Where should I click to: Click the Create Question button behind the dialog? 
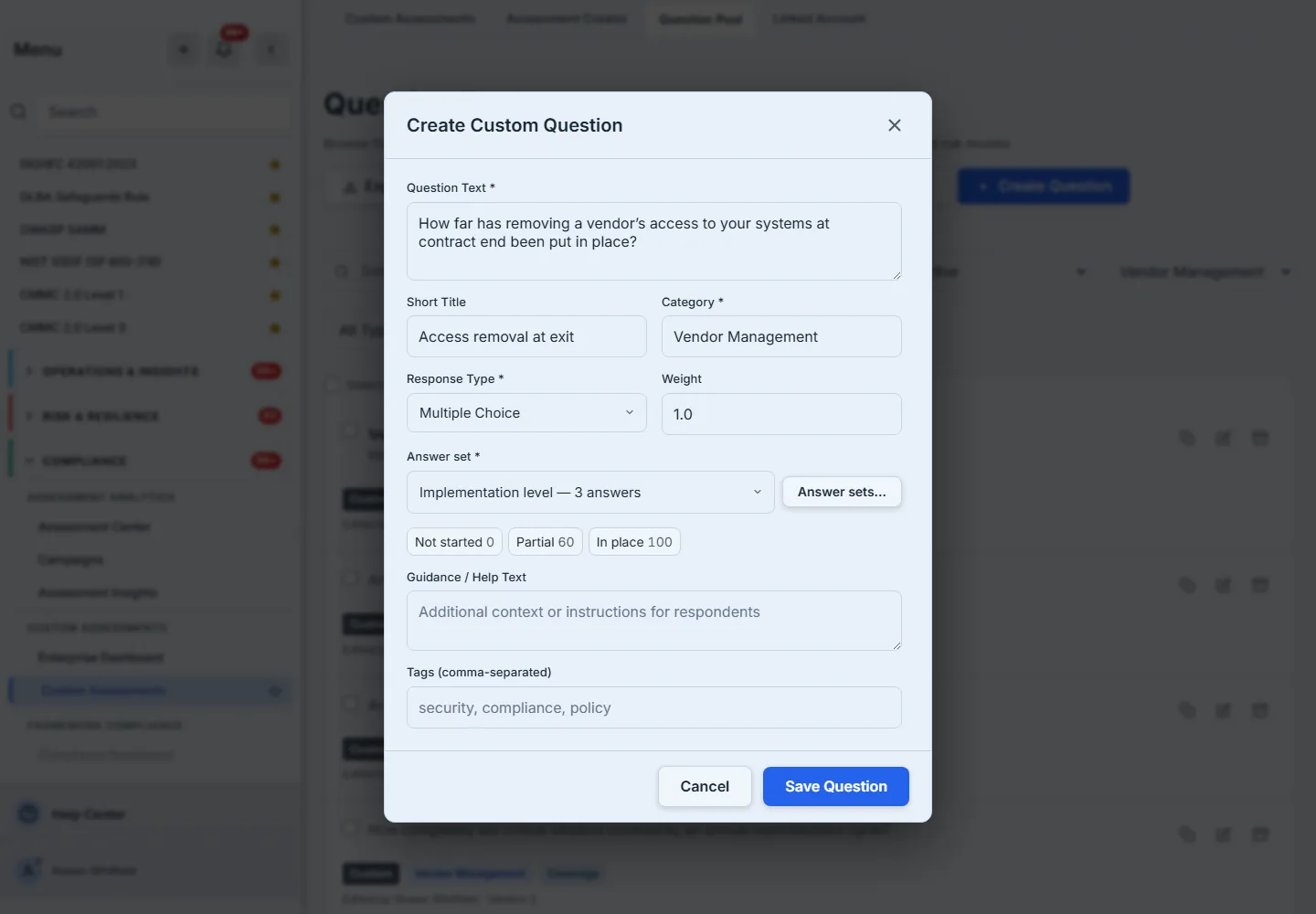1044,186
